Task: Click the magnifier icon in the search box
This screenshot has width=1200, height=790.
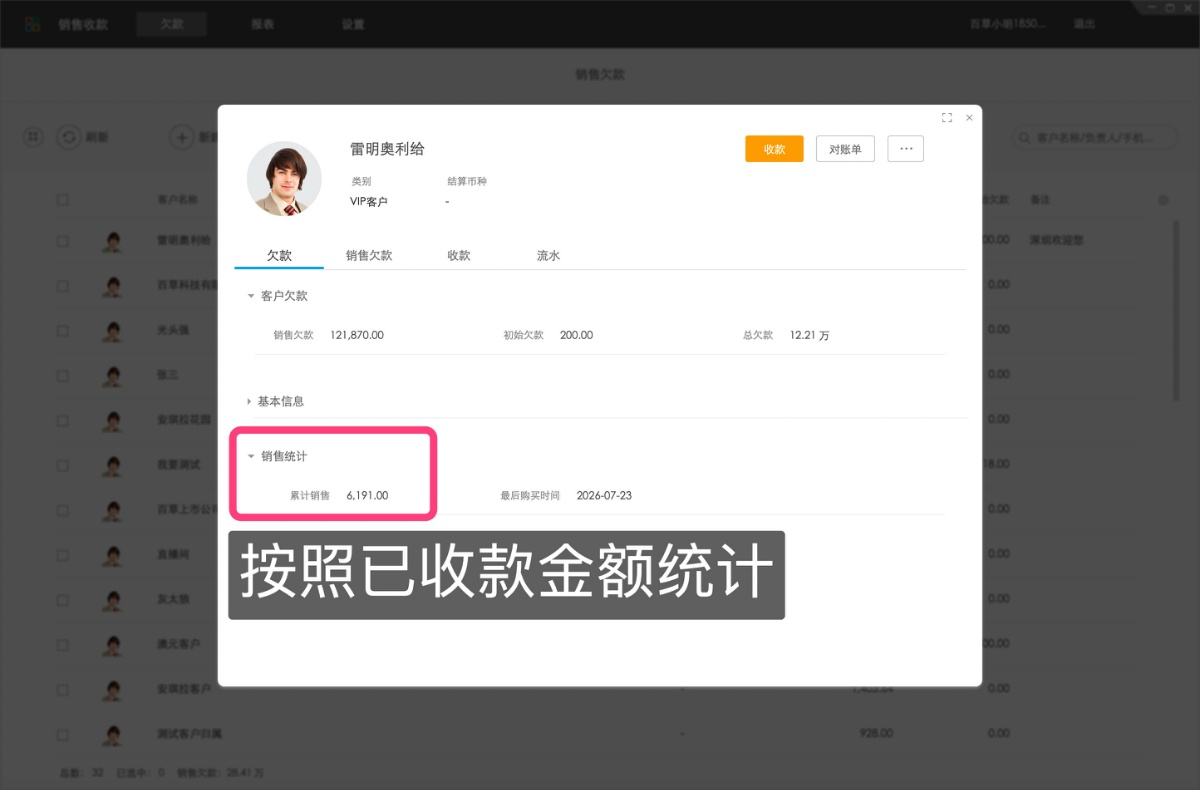Action: 1025,137
